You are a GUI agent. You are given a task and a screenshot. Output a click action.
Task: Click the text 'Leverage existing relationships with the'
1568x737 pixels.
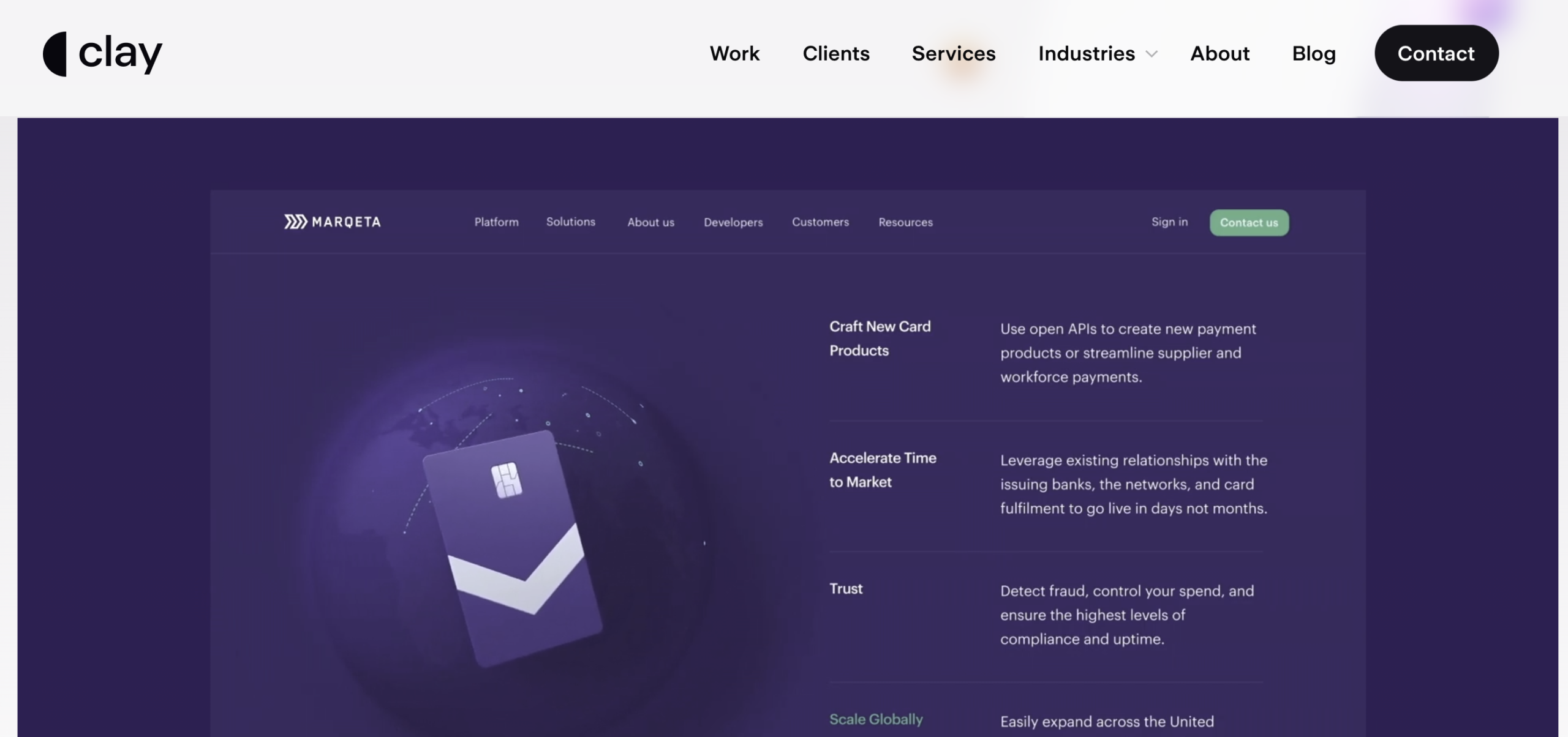[x=1134, y=460]
